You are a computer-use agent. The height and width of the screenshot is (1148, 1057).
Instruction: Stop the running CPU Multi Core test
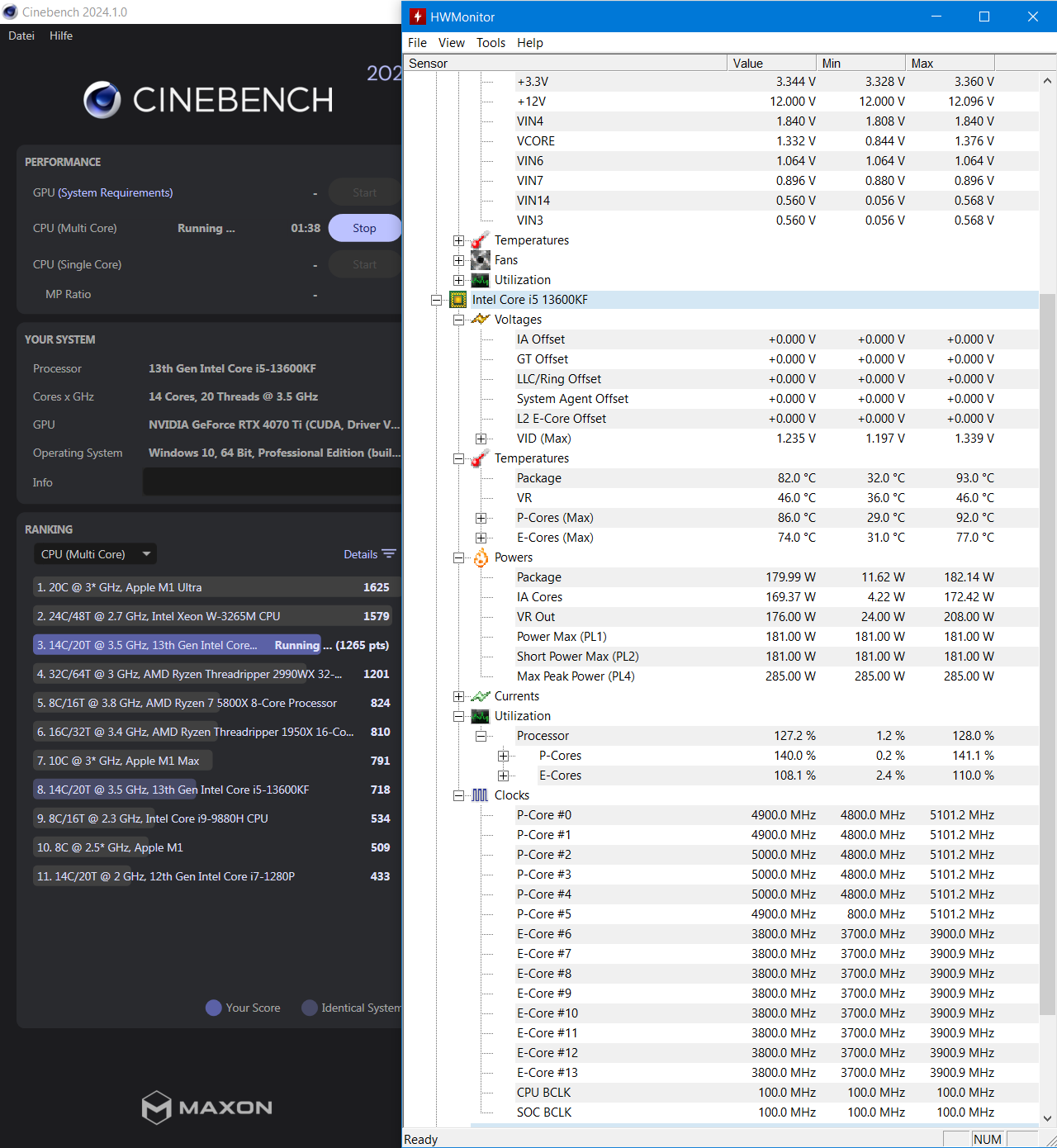click(x=364, y=228)
